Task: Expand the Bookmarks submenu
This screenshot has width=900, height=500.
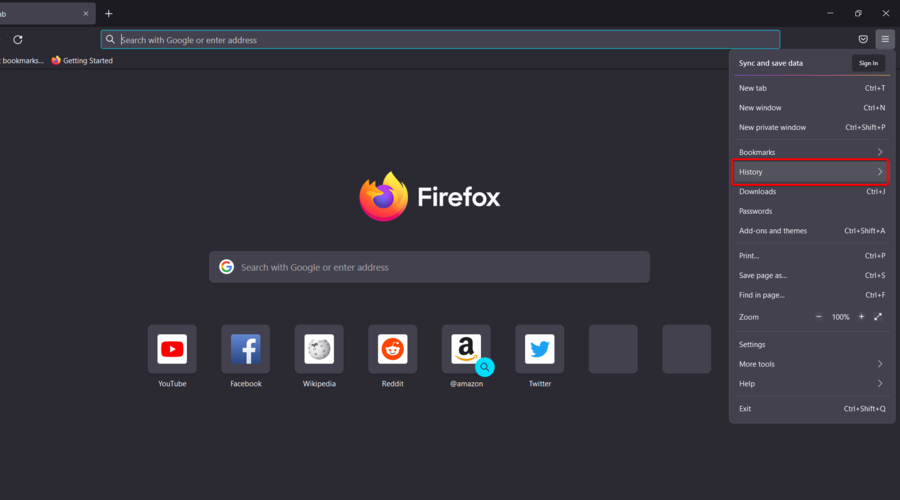Action: pyautogui.click(x=810, y=152)
